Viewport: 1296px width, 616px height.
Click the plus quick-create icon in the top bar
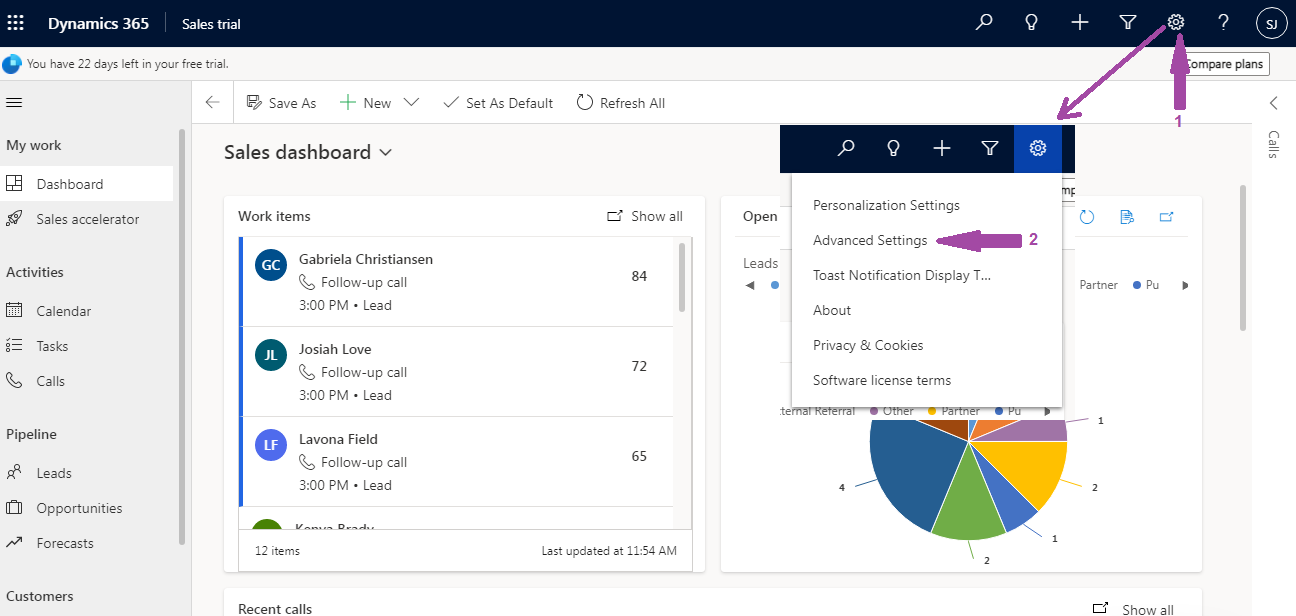coord(1080,23)
